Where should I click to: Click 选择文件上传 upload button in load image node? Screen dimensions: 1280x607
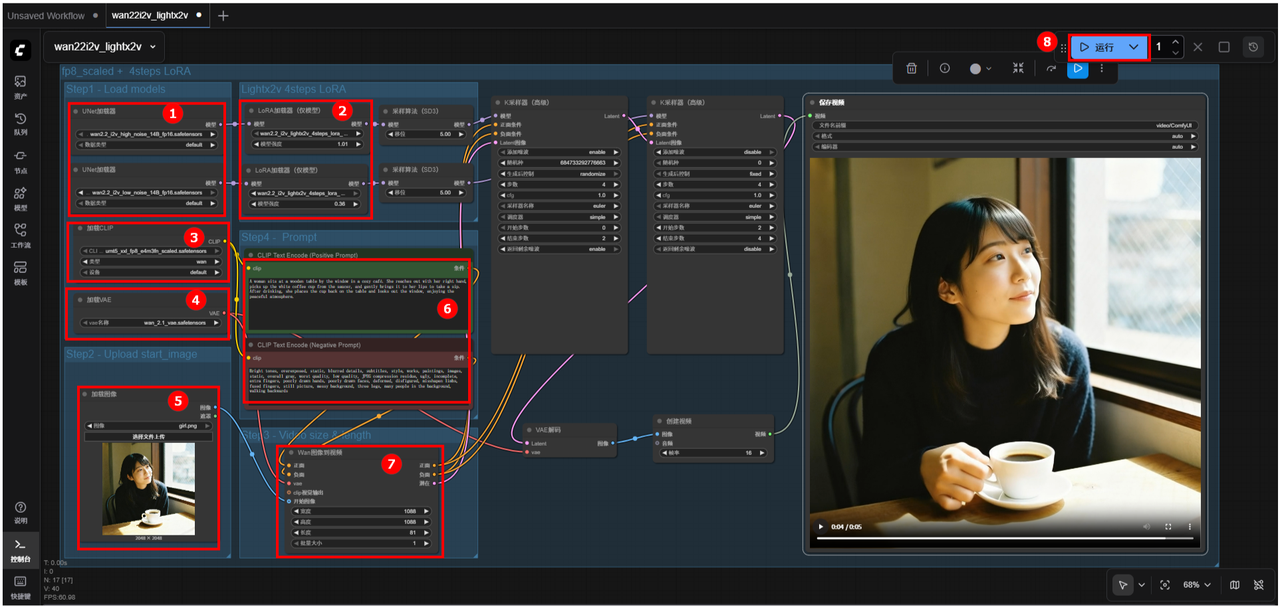click(148, 436)
